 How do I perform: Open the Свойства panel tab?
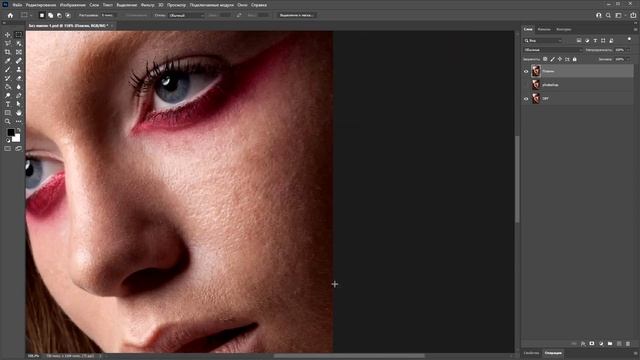click(531, 353)
